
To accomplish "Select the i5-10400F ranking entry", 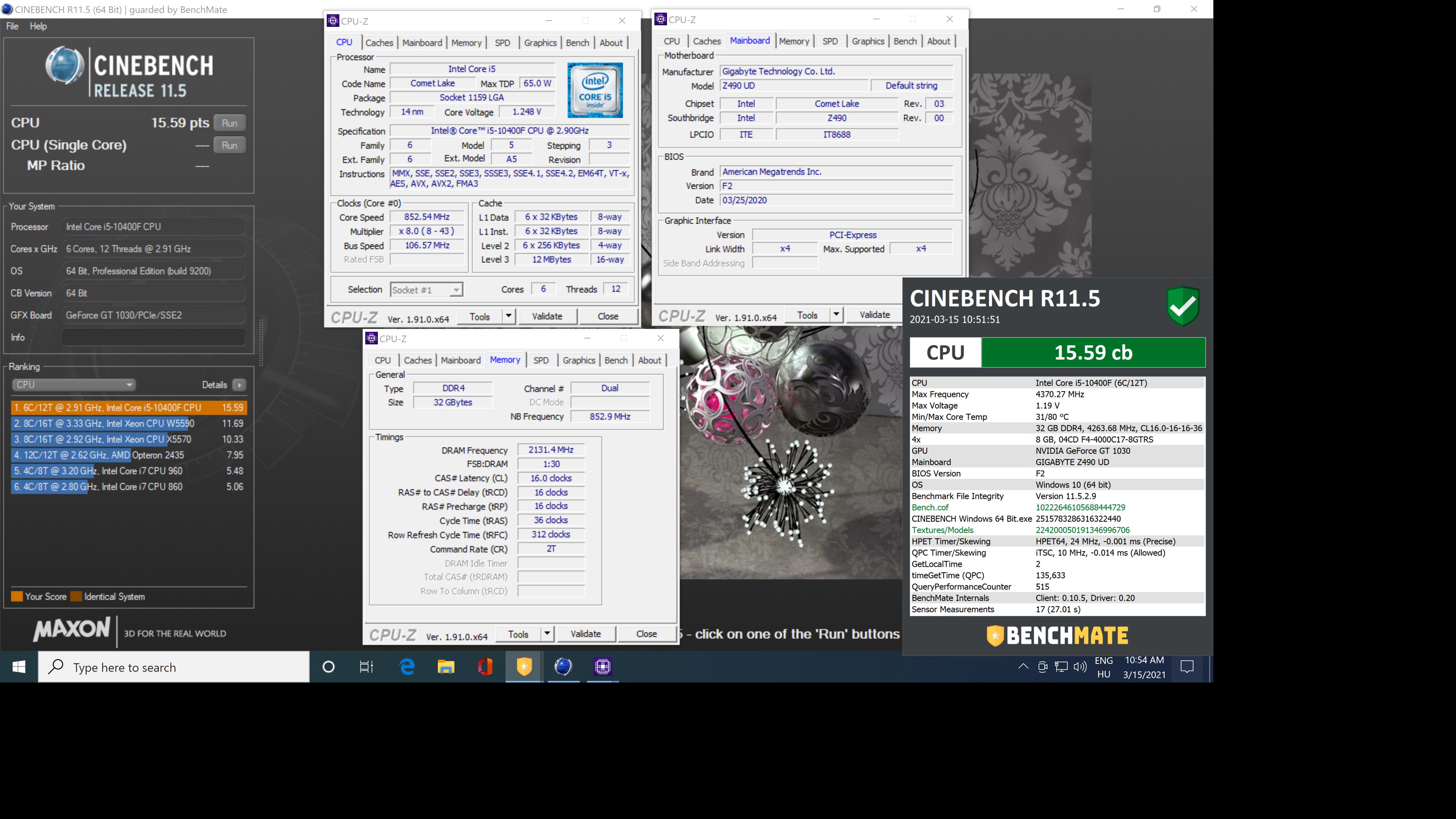I will pyautogui.click(x=129, y=408).
